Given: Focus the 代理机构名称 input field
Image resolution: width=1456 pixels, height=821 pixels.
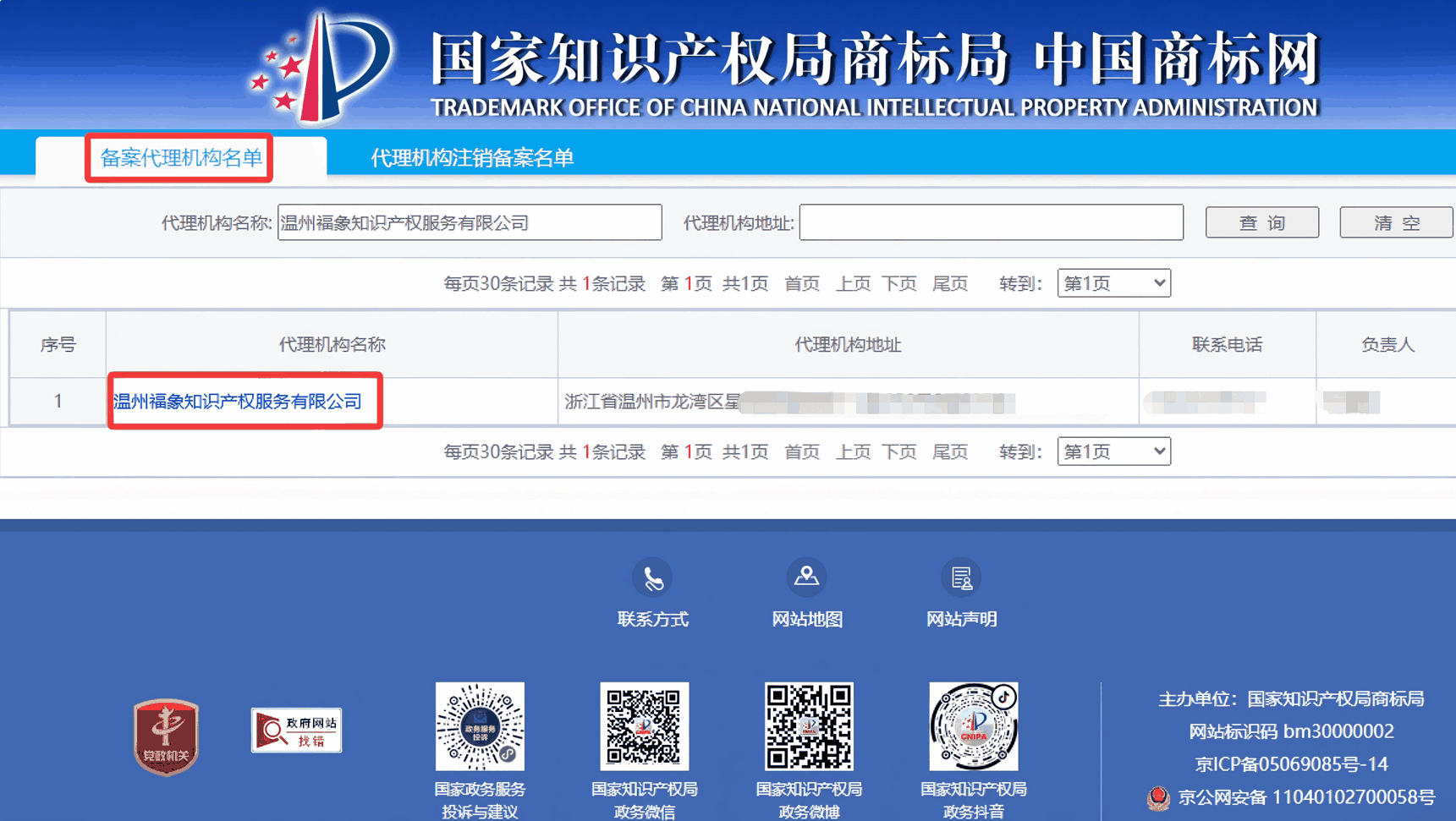Looking at the screenshot, I should point(470,222).
